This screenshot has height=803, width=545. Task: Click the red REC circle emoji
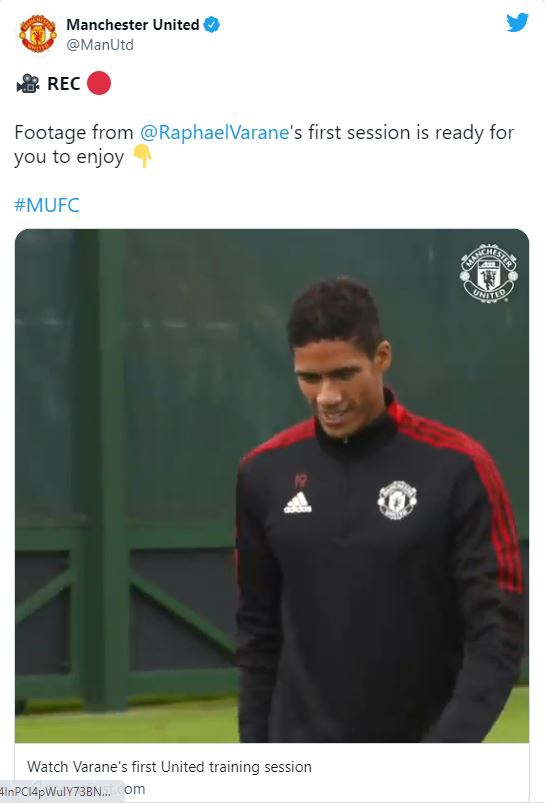pos(99,83)
